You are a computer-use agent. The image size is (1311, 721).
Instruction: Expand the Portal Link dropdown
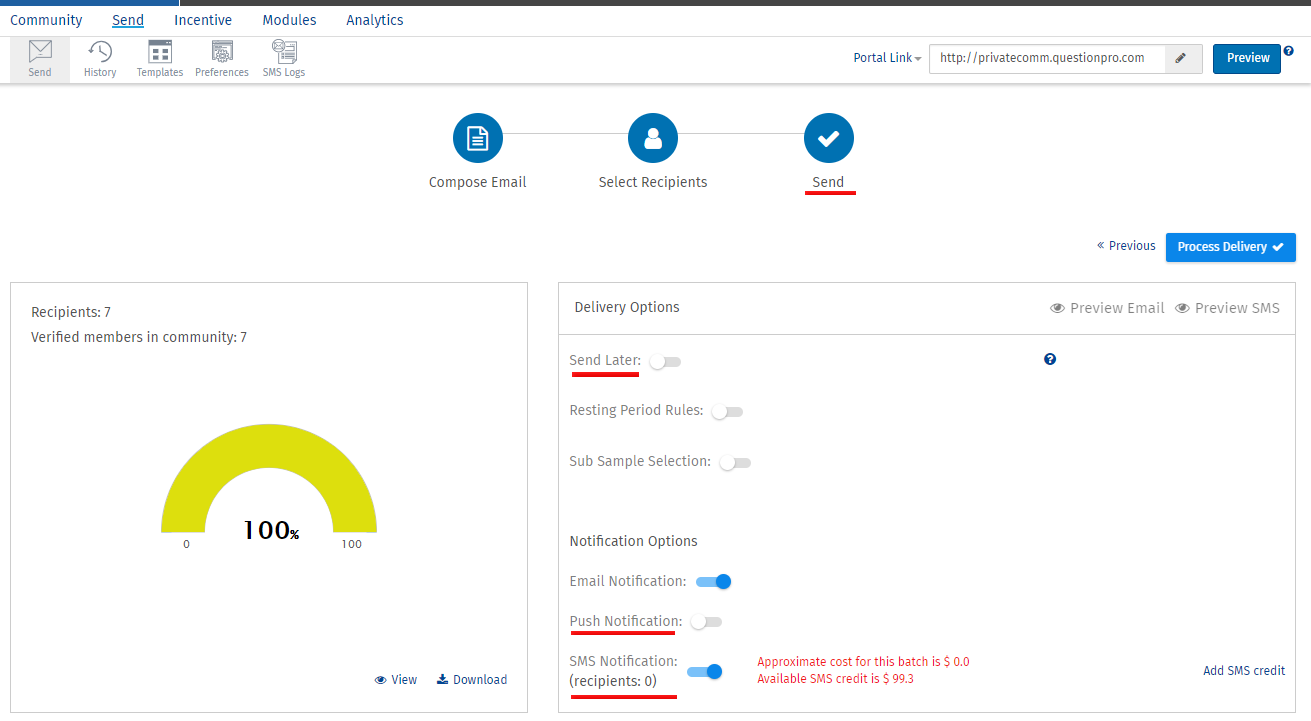coord(887,59)
